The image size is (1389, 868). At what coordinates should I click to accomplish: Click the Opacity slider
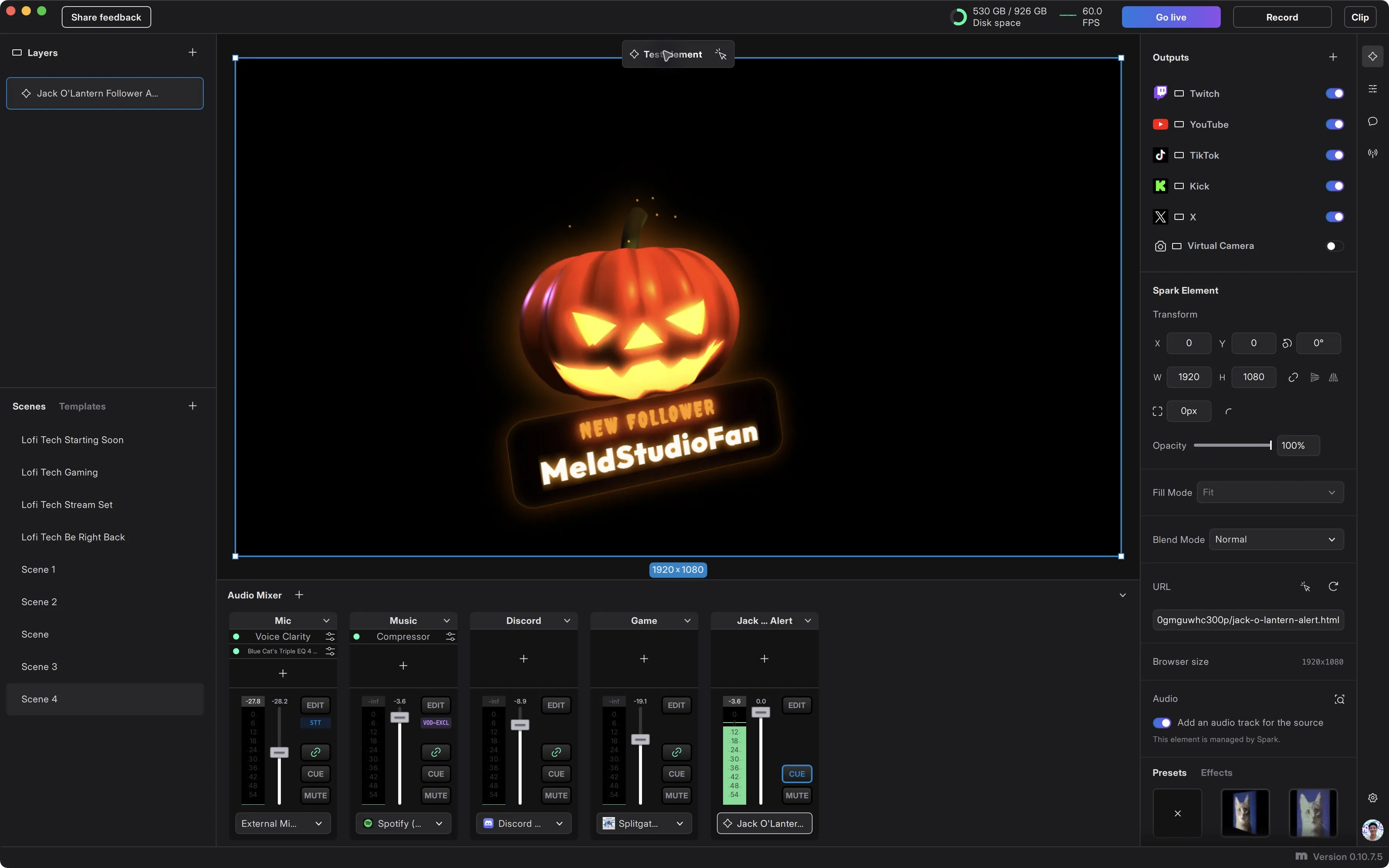point(1232,446)
